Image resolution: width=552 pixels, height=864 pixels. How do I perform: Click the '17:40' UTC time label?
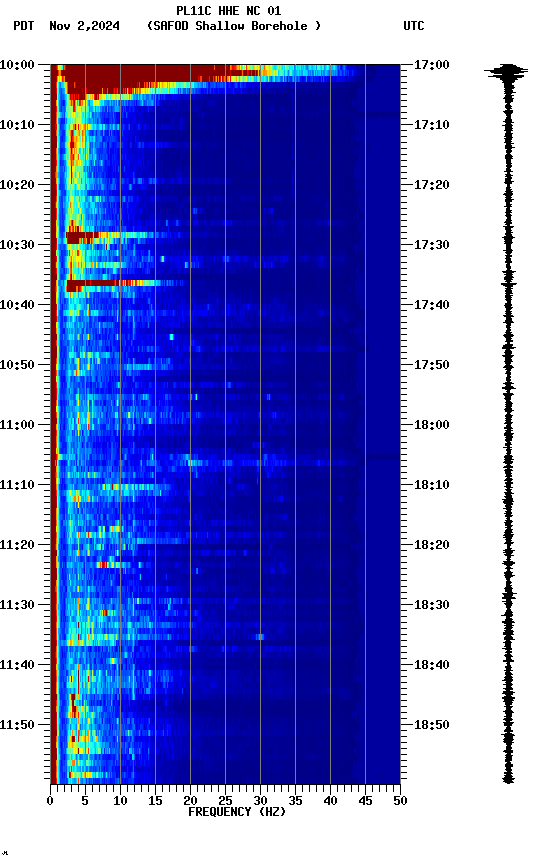(x=432, y=305)
